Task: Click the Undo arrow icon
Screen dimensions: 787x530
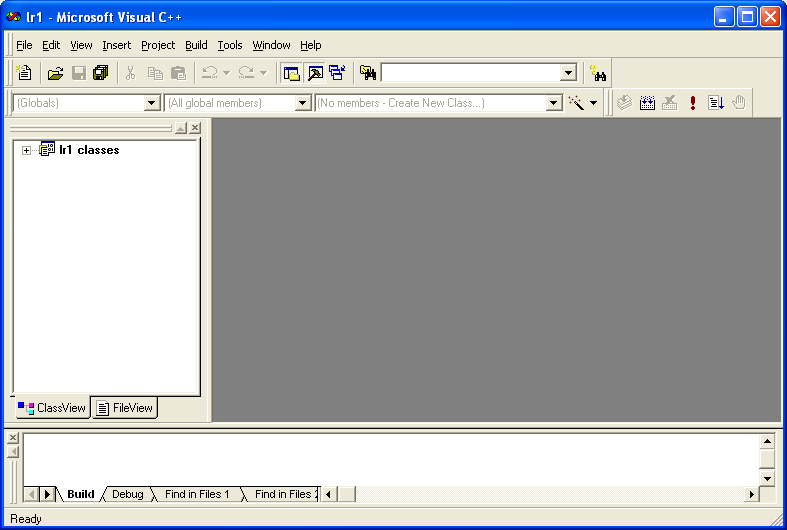Action: point(209,73)
